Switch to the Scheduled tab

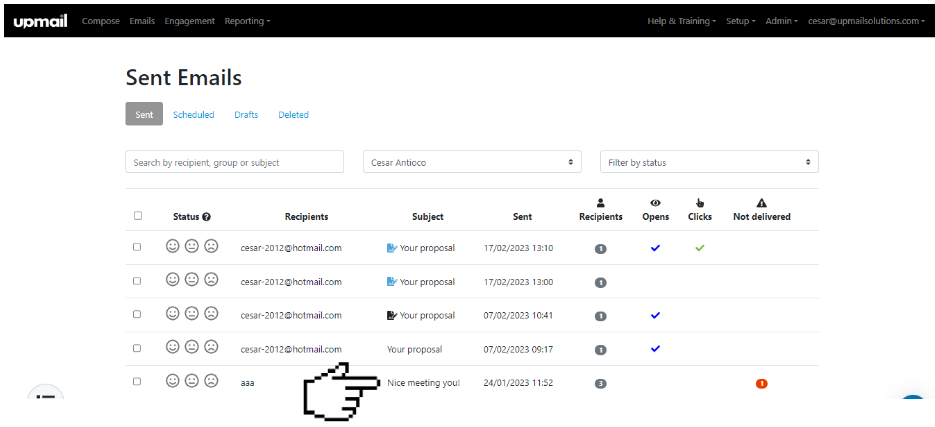pos(193,115)
